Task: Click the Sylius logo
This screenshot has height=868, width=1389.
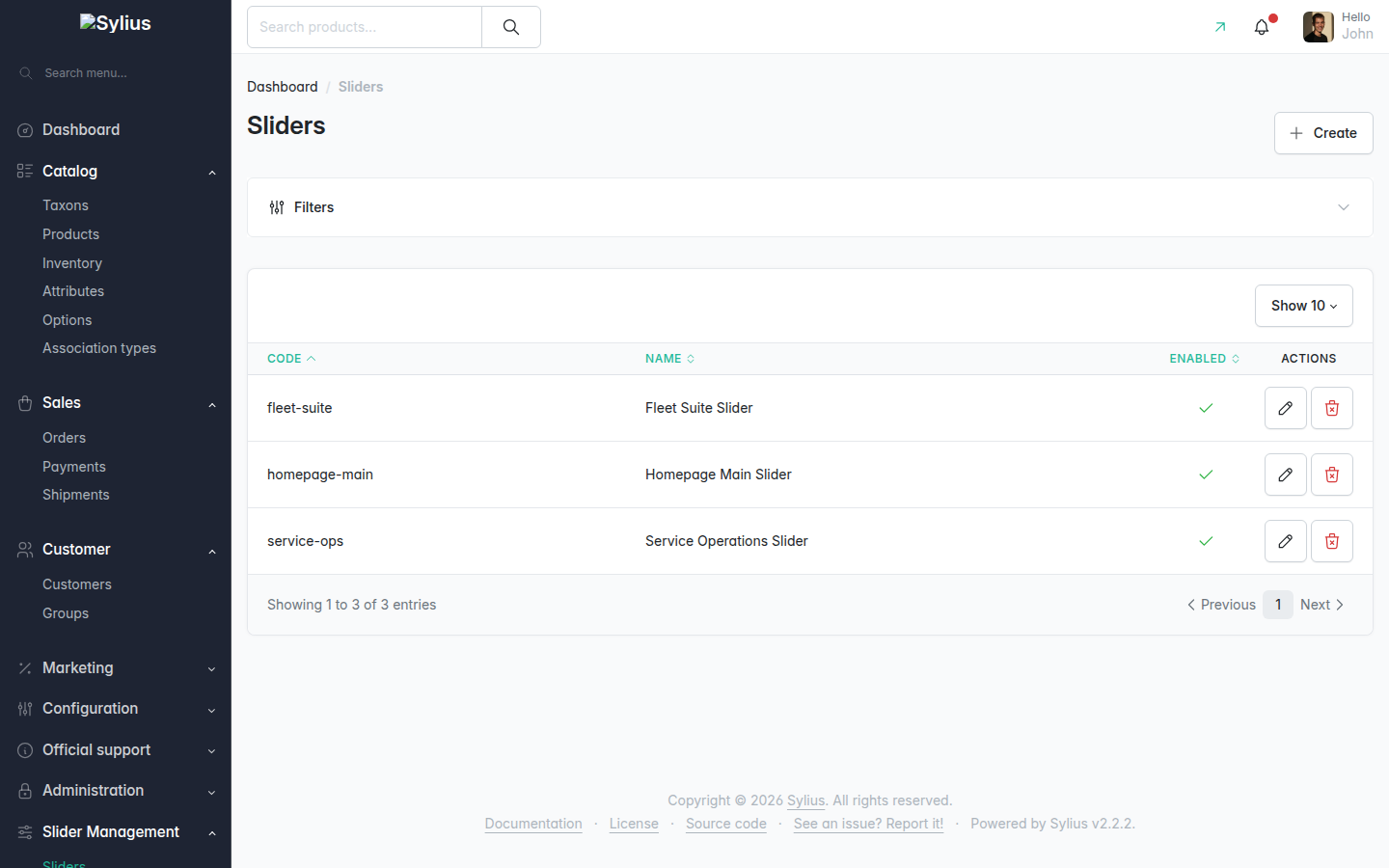Action: coord(116,23)
